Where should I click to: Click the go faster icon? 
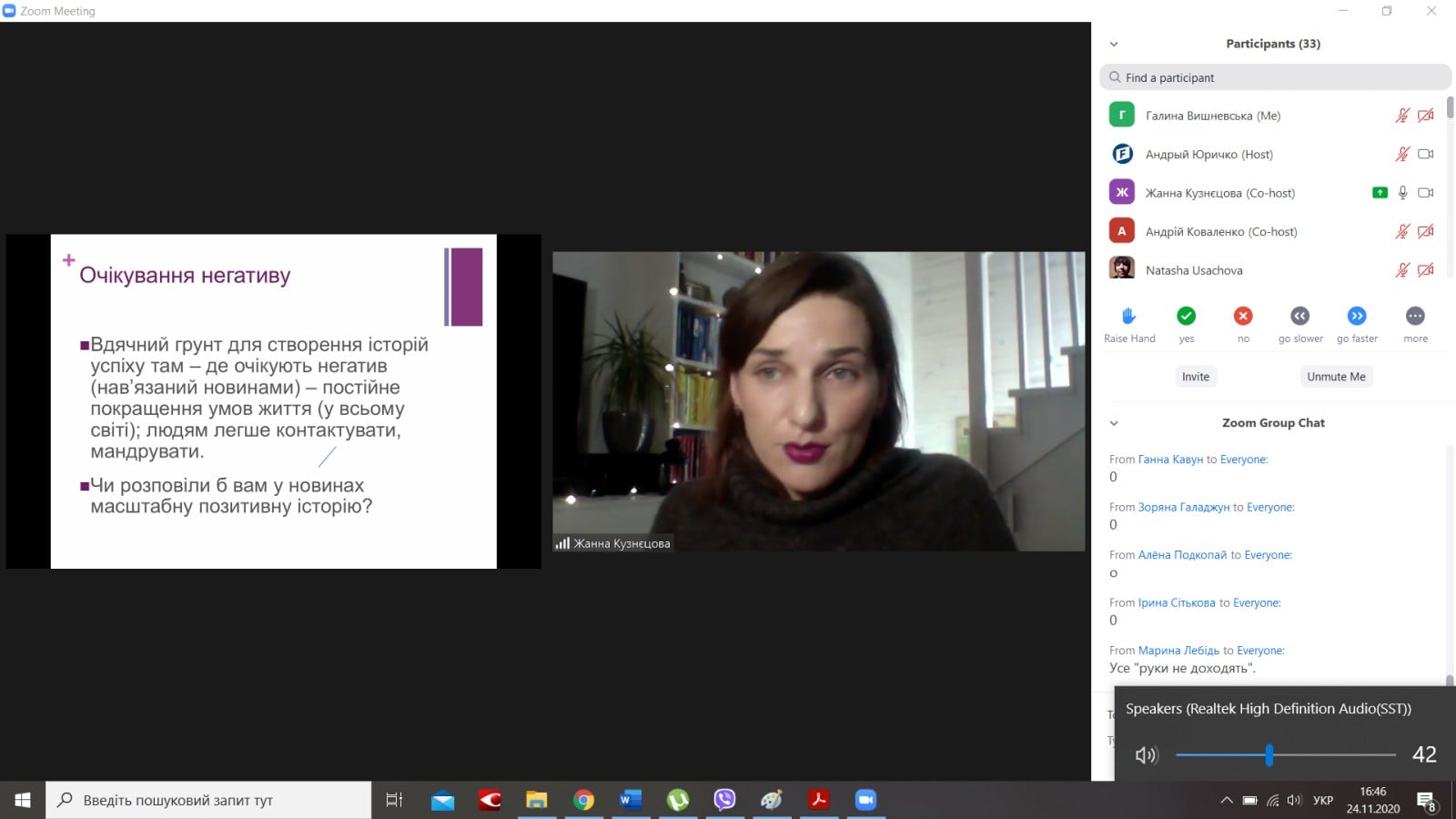point(1357,316)
